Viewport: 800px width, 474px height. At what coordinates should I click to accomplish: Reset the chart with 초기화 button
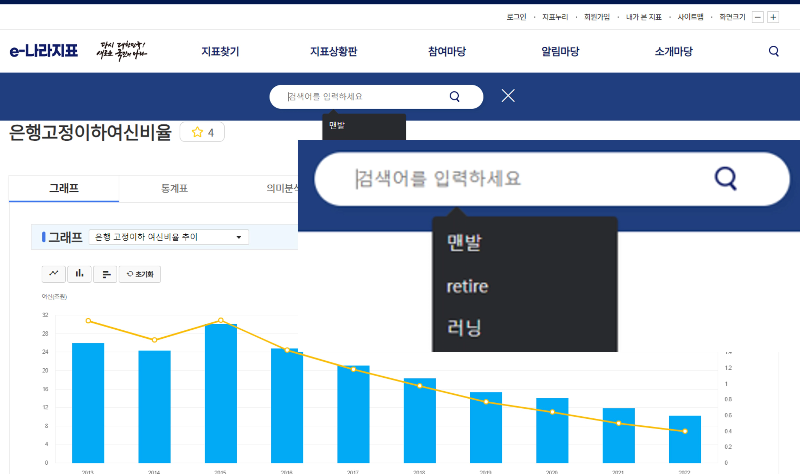click(140, 274)
